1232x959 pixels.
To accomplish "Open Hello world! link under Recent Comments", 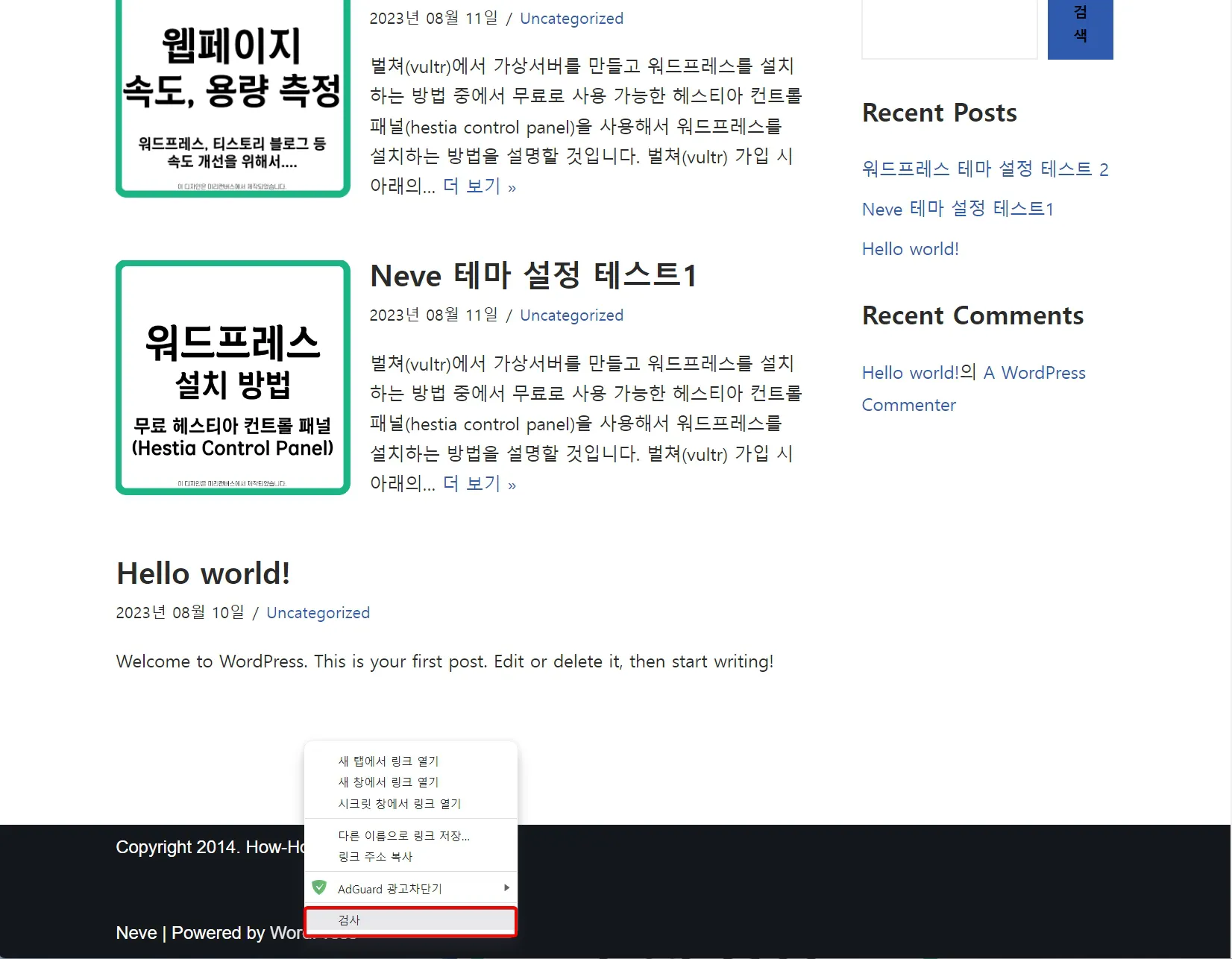I will 910,373.
